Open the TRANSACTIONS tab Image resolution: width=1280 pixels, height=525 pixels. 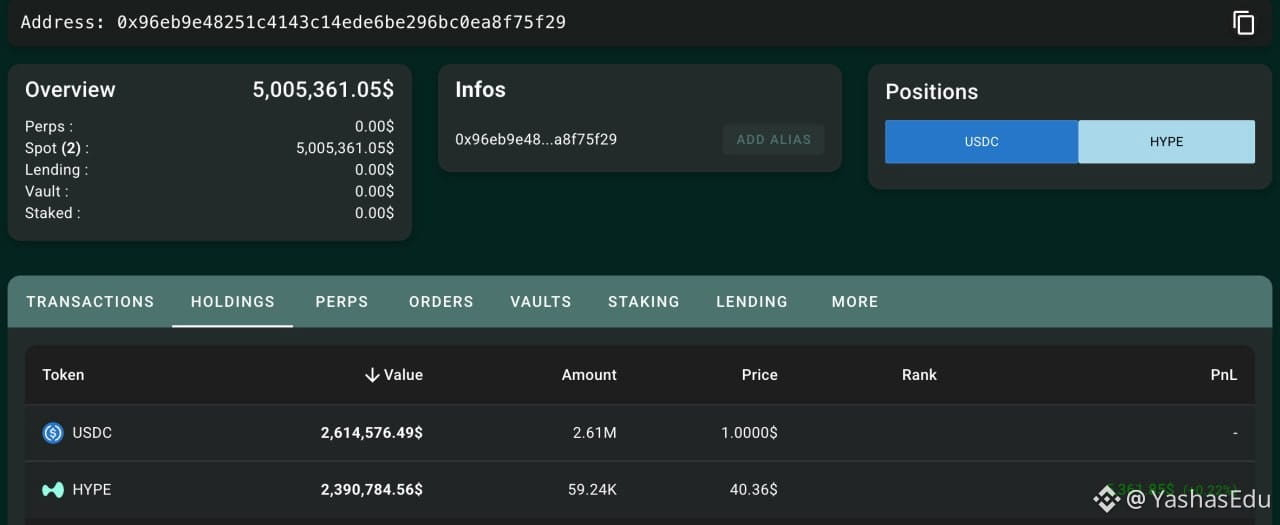click(x=90, y=301)
